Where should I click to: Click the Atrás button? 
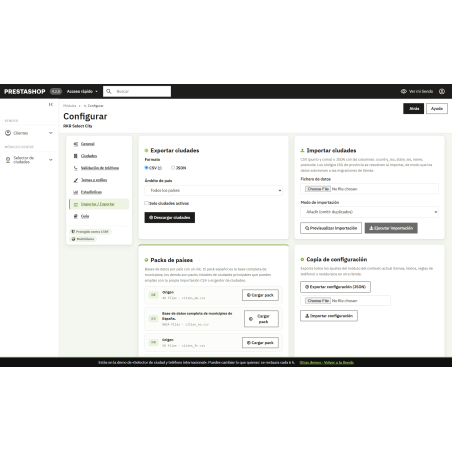pos(414,109)
